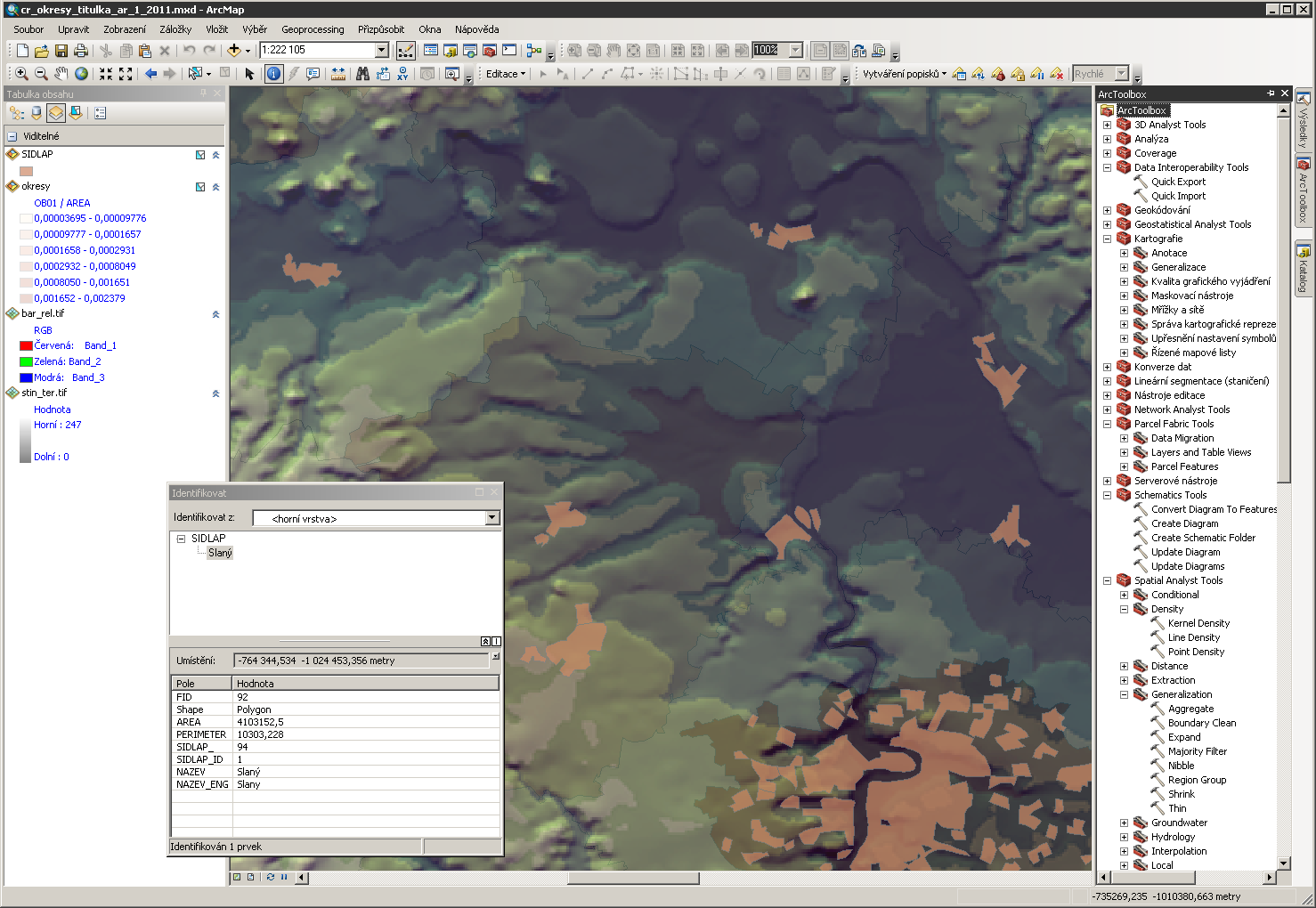The width and height of the screenshot is (1316, 908).
Task: Open the Editace dropdown menu
Action: click(506, 74)
